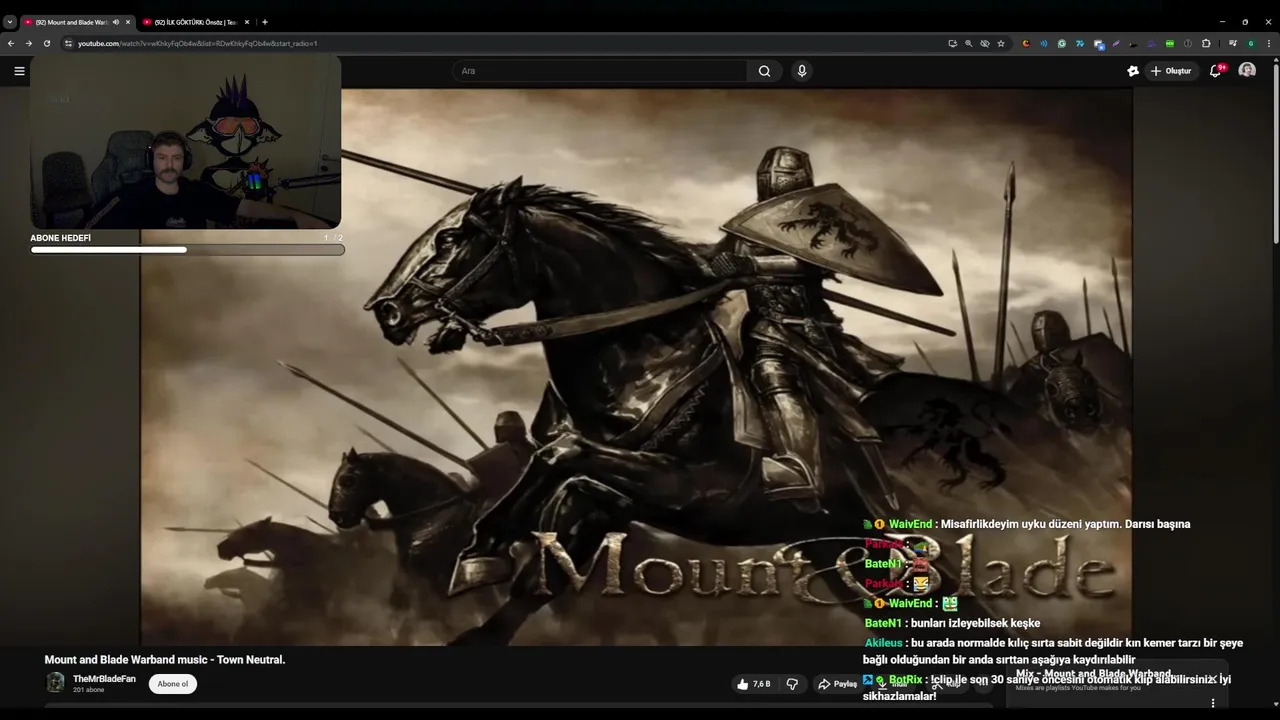Click the video title Mount and Blade Warband music
The image size is (1280, 720).
165,660
